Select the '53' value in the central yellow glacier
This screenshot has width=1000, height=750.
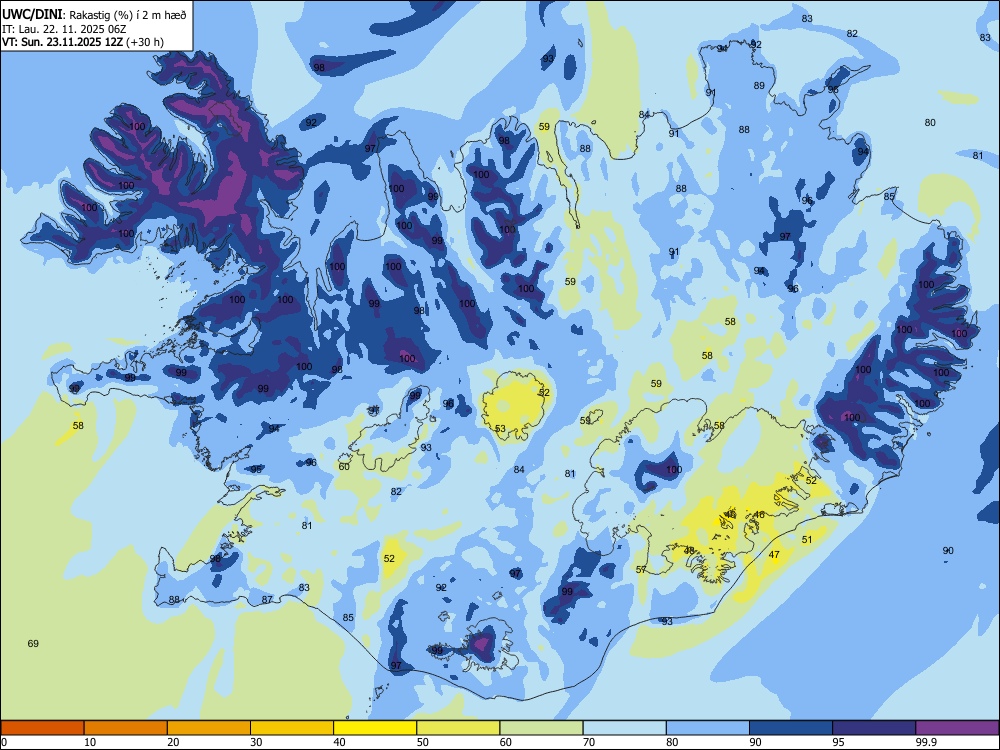pyautogui.click(x=500, y=429)
